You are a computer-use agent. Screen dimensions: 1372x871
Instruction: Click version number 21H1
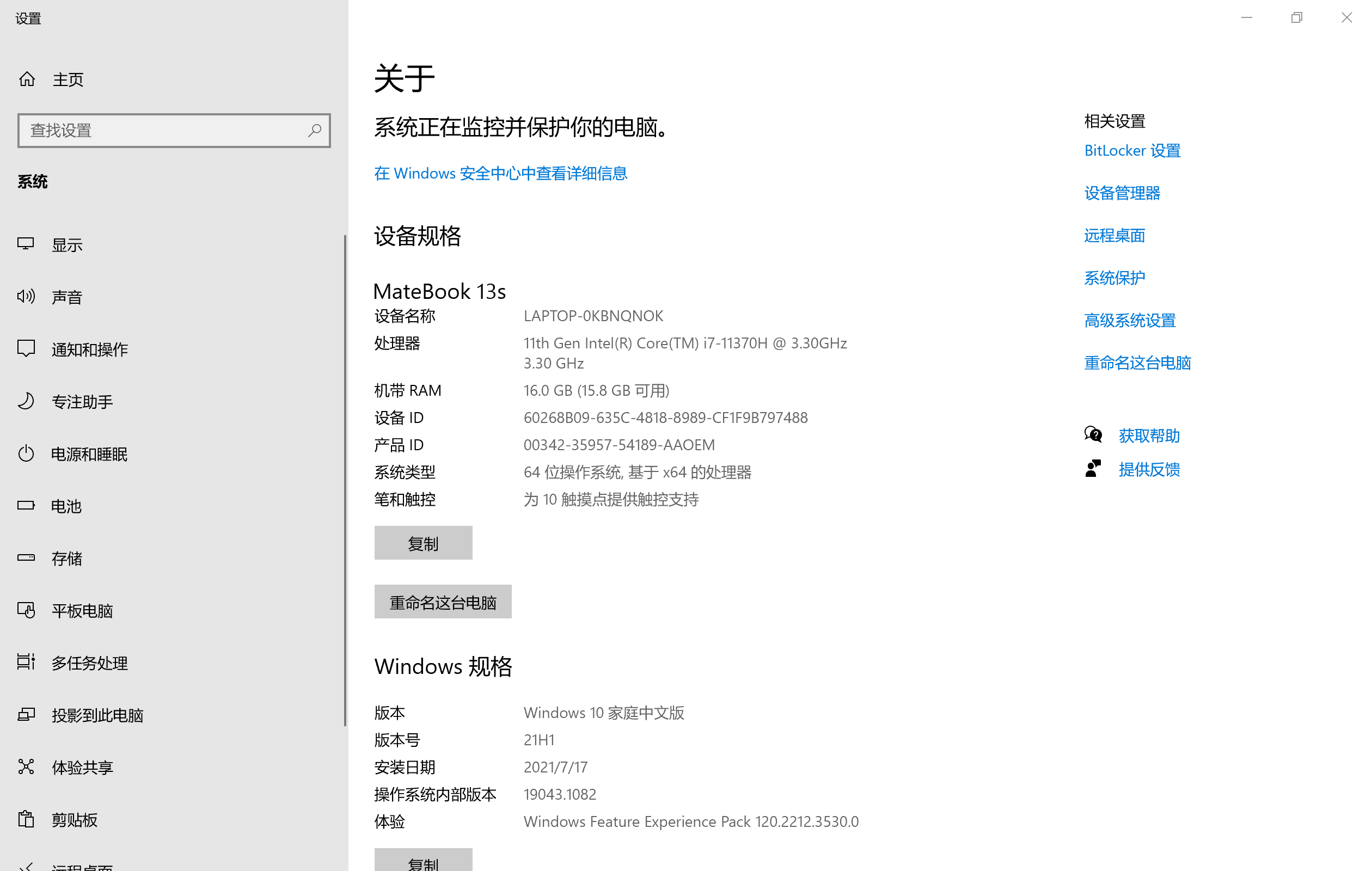539,740
